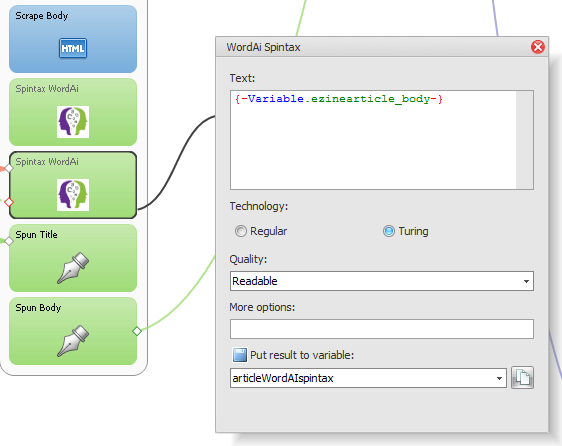Click the pen nib icon in Spun Title
Image resolution: width=562 pixels, height=446 pixels.
pyautogui.click(x=73, y=268)
